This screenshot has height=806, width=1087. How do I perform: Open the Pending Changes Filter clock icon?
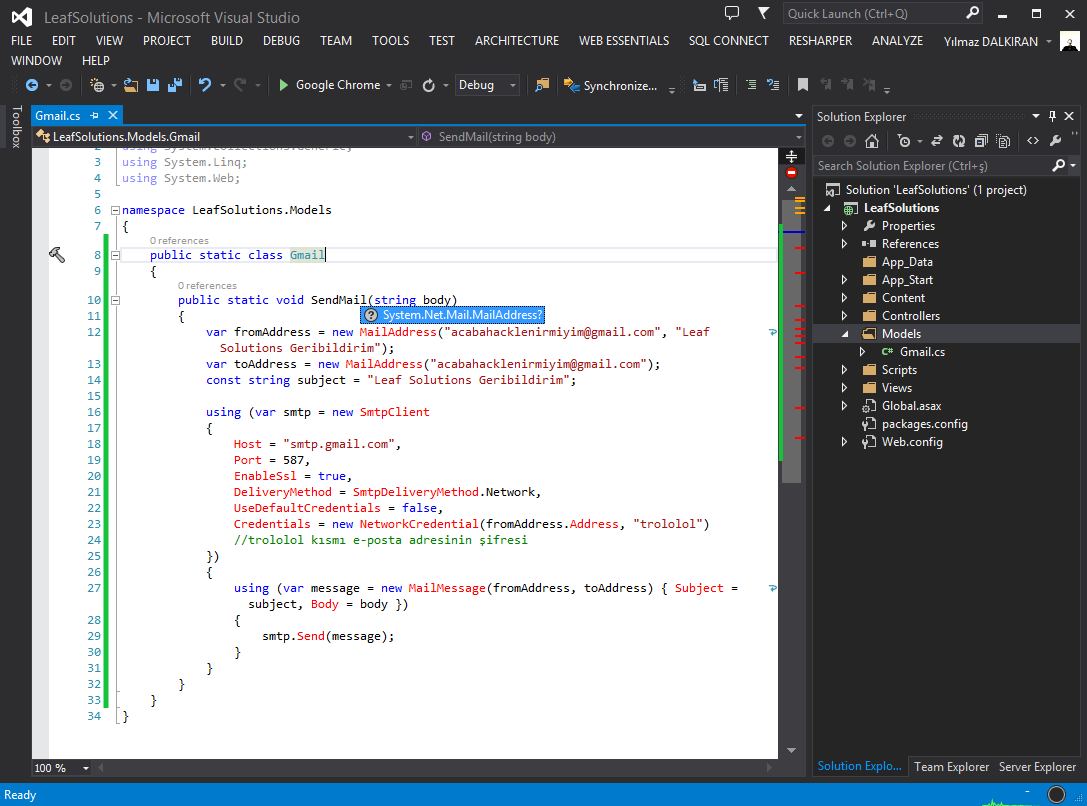[904, 141]
